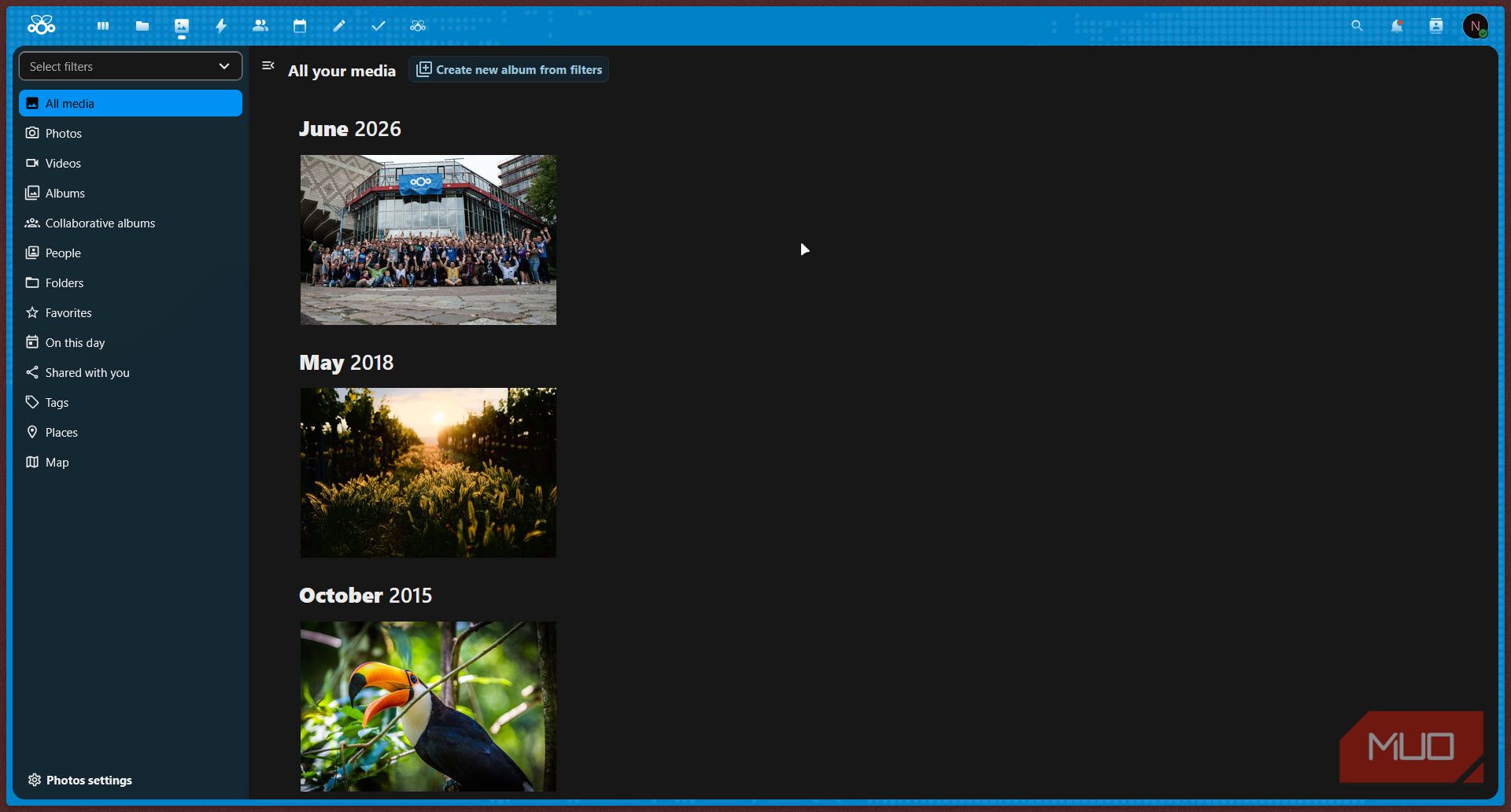Open Shared with you

click(131, 372)
